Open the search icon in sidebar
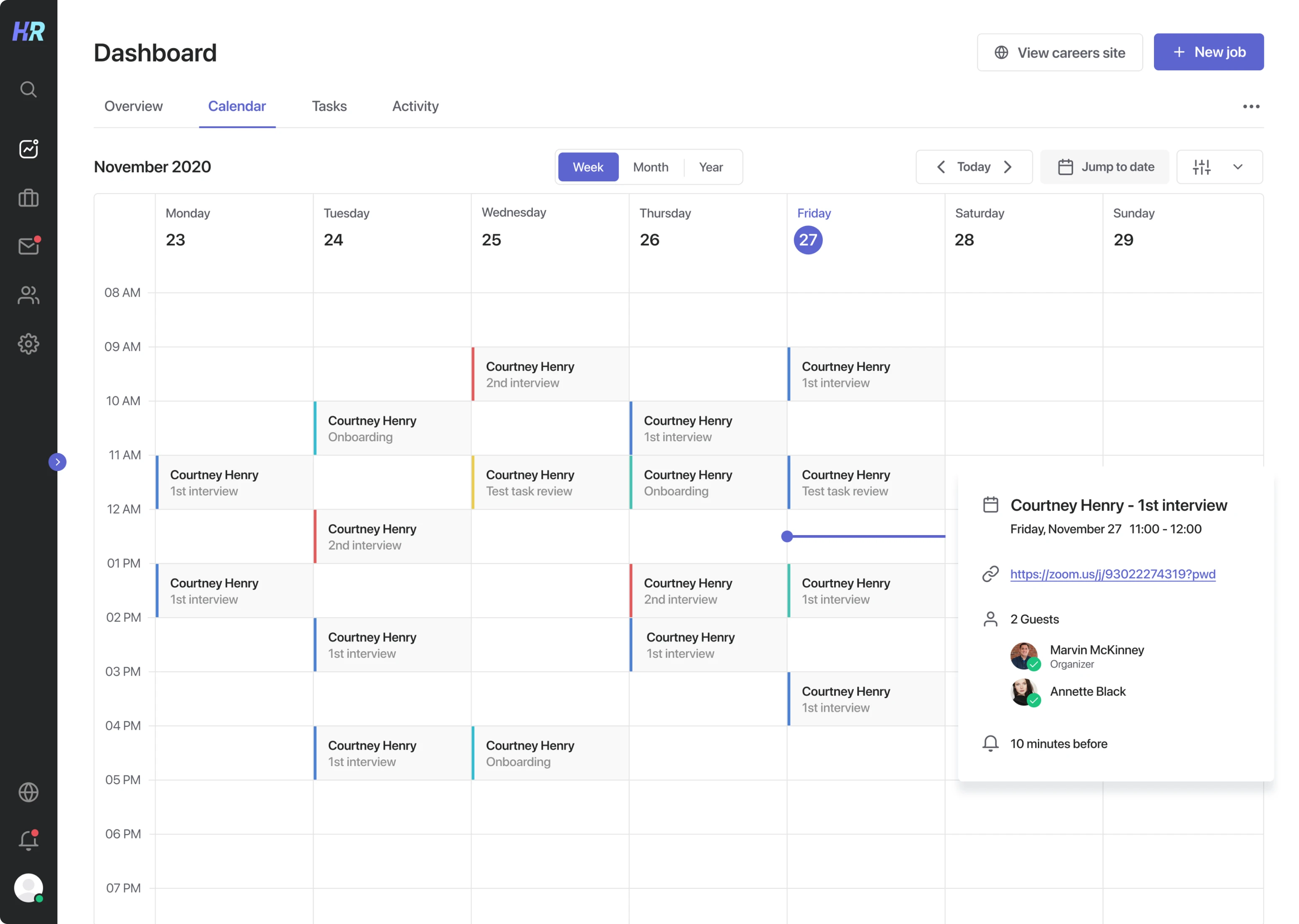1299x924 pixels. [x=28, y=89]
